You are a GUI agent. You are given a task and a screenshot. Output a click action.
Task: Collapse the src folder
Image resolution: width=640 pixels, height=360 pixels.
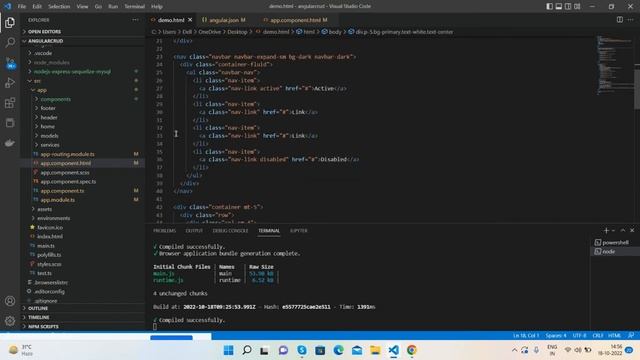(x=82, y=81)
